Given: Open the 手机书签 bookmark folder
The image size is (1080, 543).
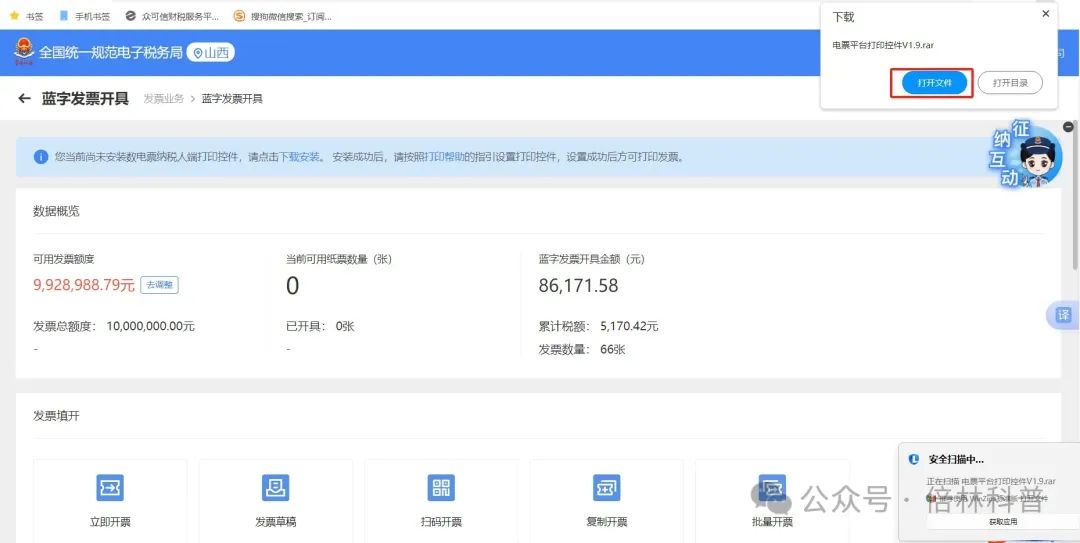Looking at the screenshot, I should [84, 16].
